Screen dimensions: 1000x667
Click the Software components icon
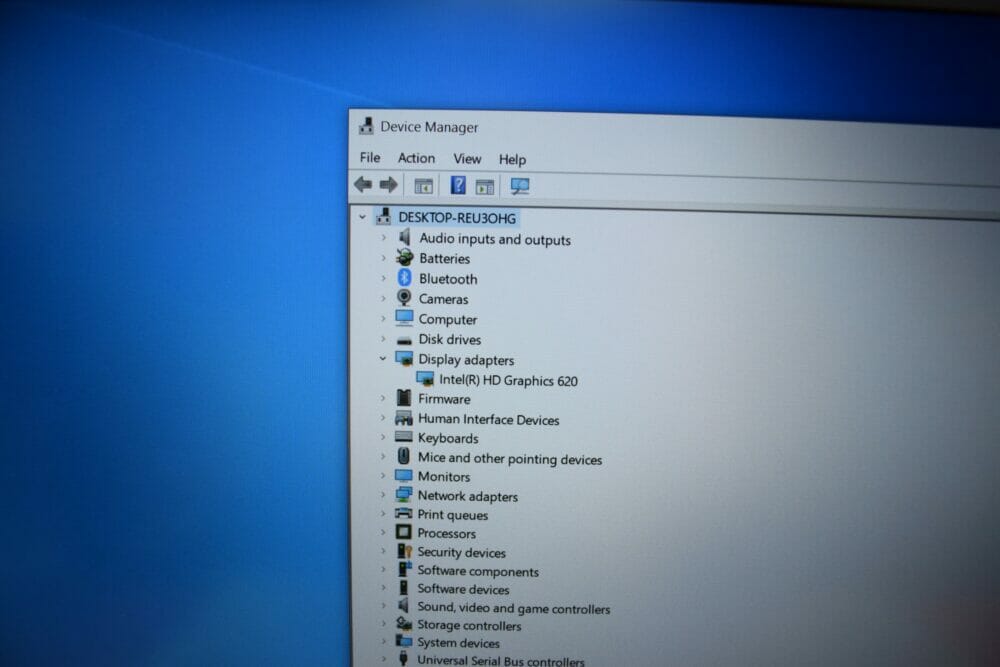(404, 569)
